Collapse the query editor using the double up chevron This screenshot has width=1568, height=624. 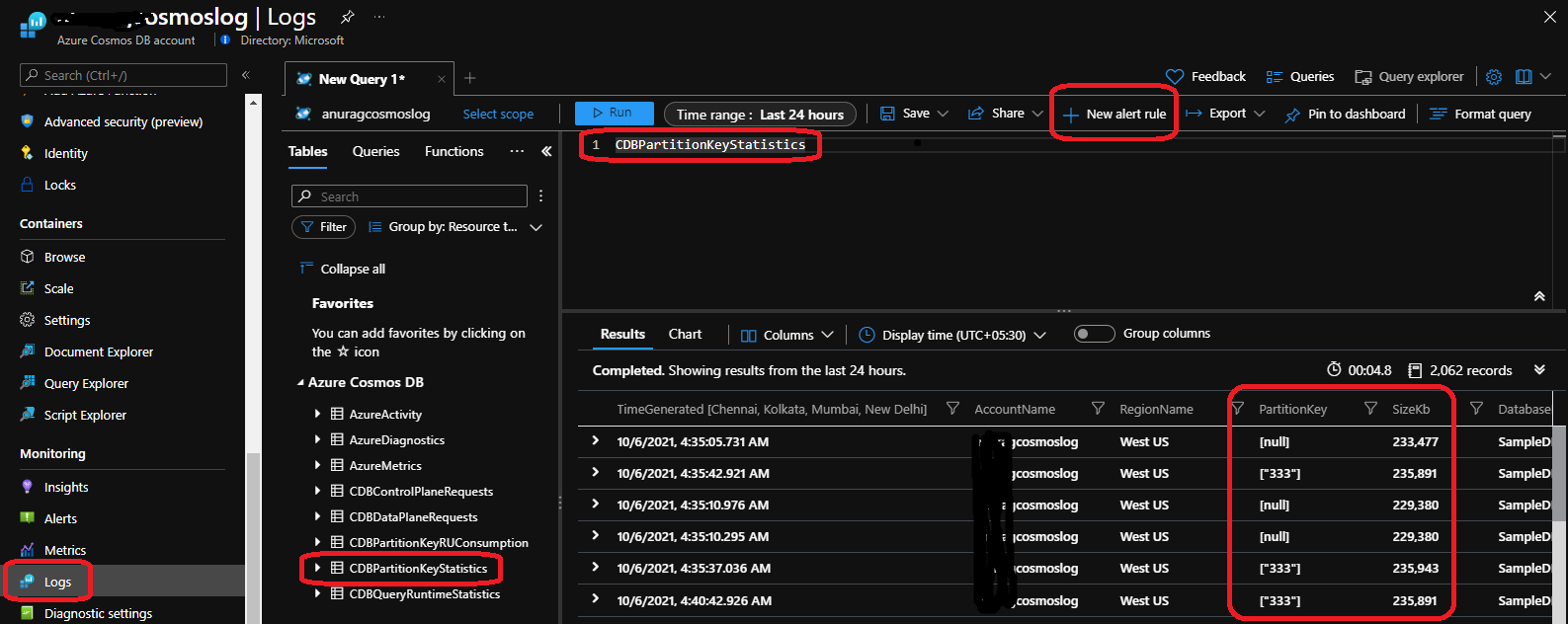(1539, 296)
